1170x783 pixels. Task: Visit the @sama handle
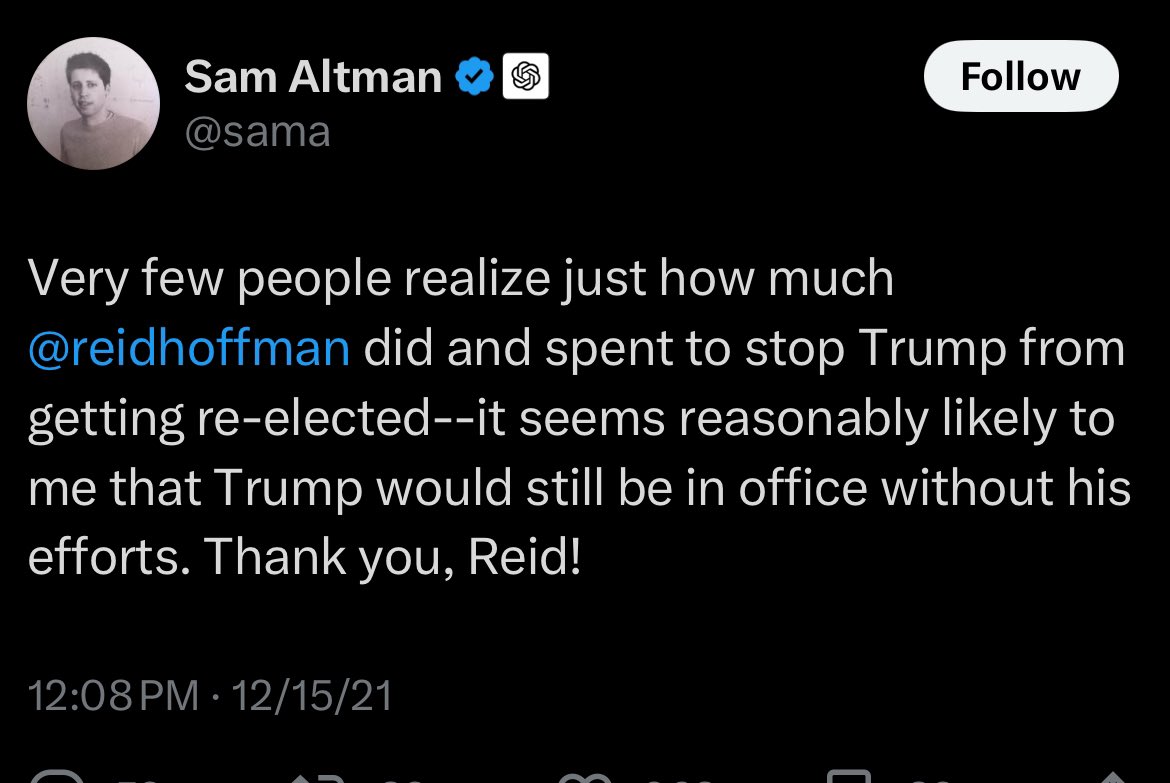click(257, 131)
